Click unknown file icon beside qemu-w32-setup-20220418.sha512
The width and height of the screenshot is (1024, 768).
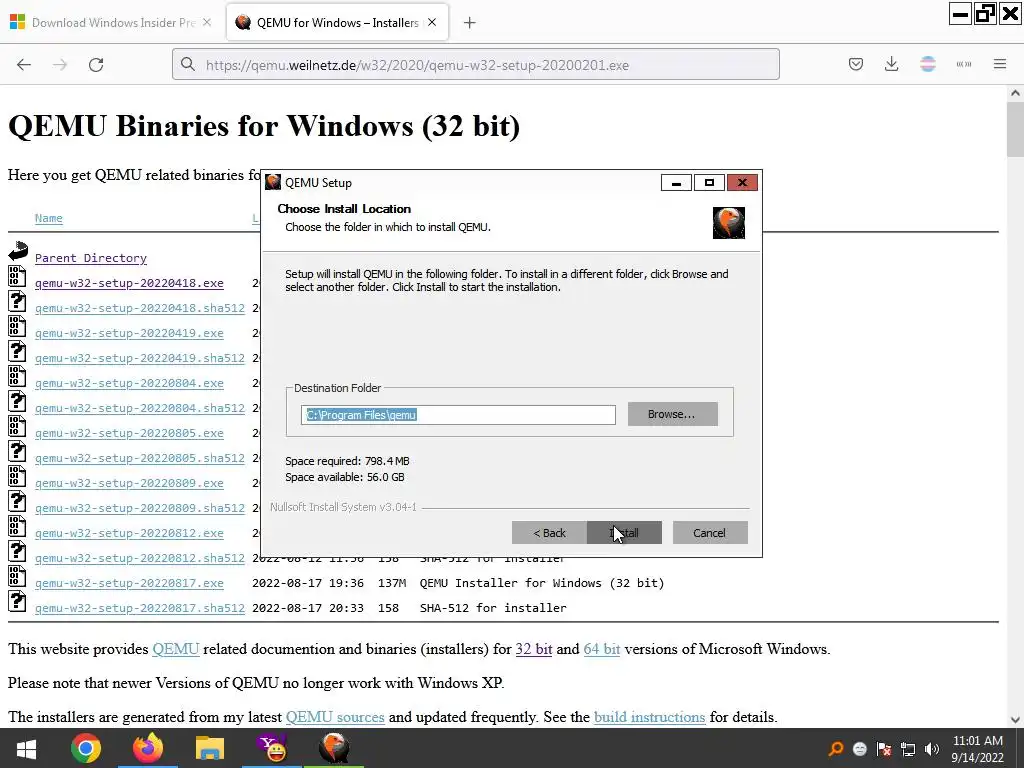click(18, 301)
